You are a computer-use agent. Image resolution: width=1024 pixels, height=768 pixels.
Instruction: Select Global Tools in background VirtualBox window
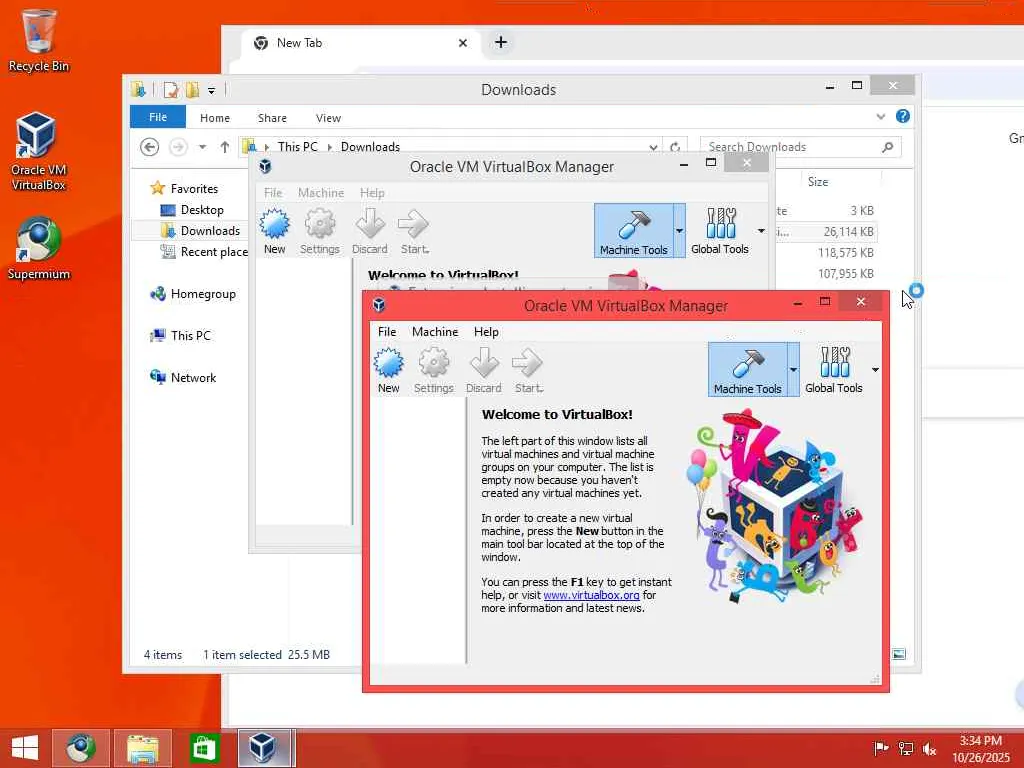720,231
